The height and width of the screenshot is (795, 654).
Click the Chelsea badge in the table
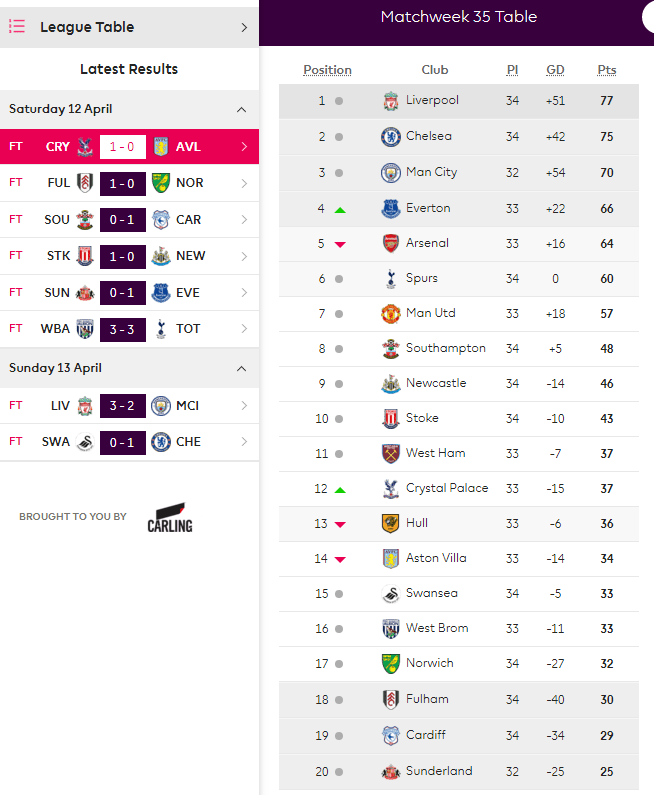tap(390, 137)
